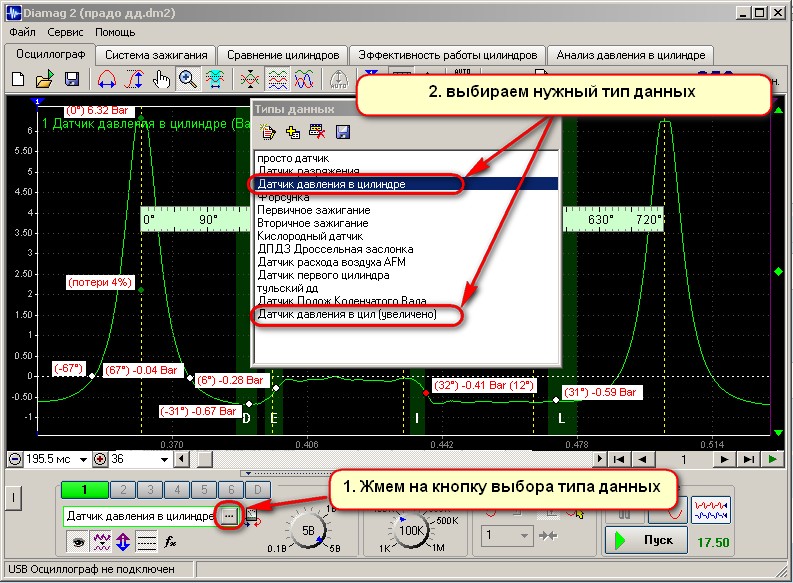The image size is (793, 583).
Task: Switch to the Осциллограф tab
Action: pyautogui.click(x=51, y=54)
